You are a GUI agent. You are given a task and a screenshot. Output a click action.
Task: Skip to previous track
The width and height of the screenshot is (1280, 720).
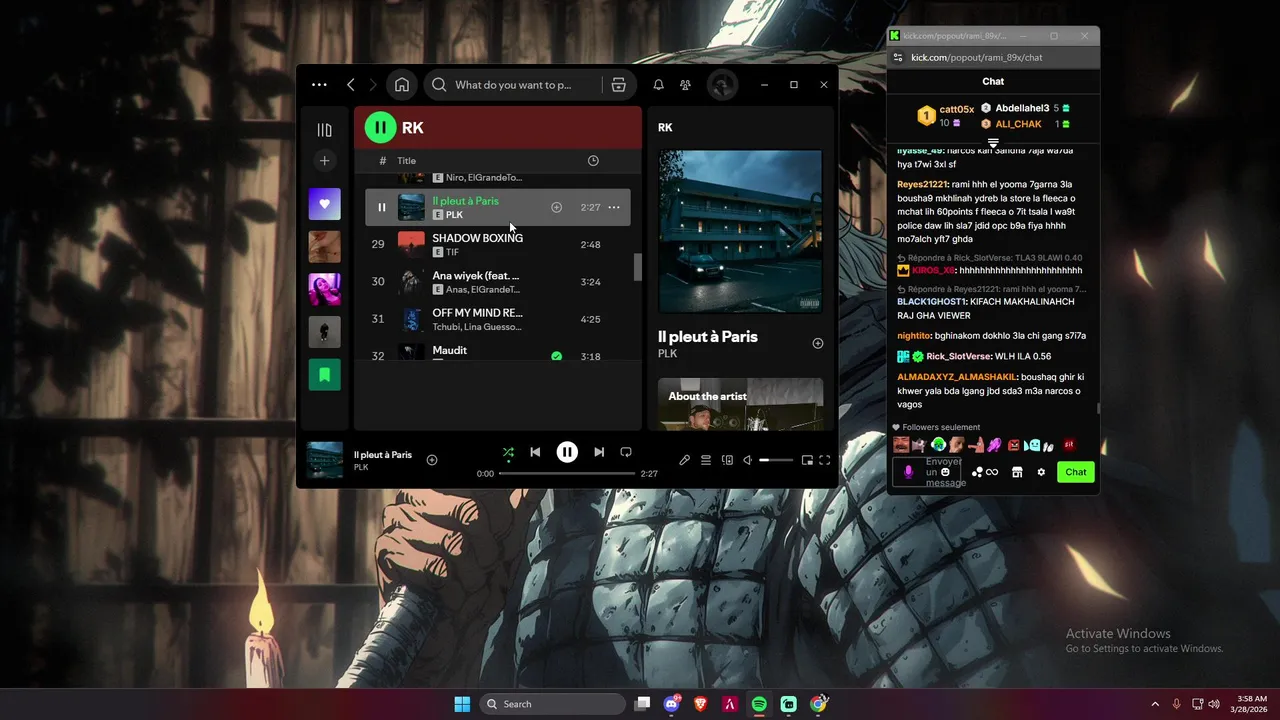coord(535,452)
